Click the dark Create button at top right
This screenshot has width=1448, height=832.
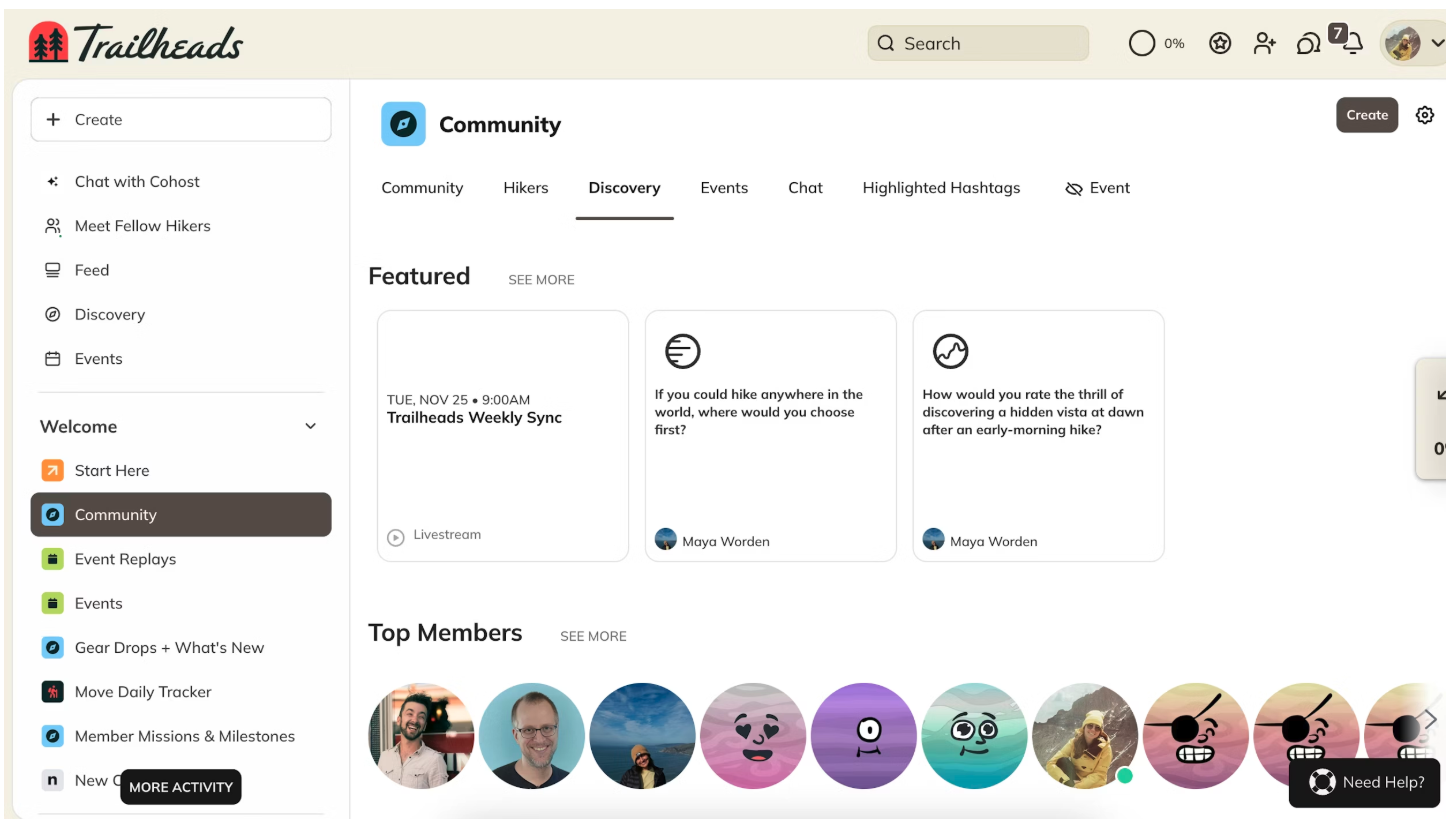[x=1367, y=115]
